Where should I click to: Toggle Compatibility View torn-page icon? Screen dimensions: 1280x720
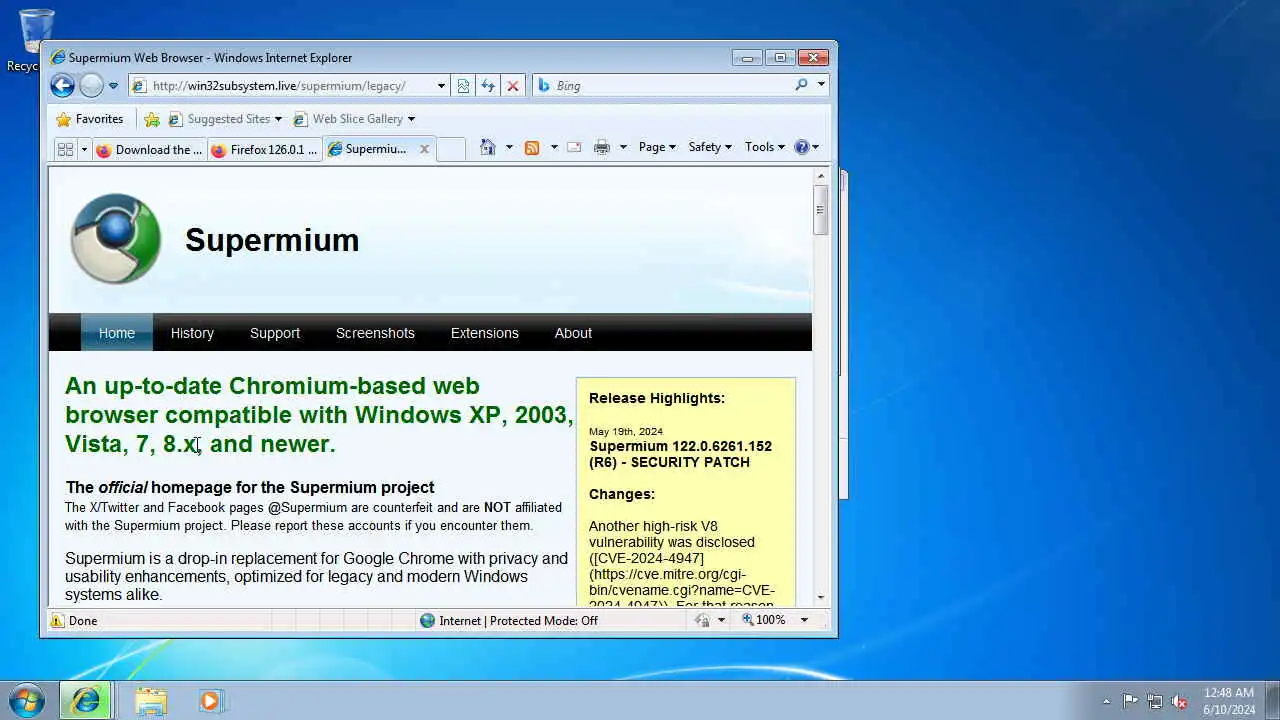463,86
